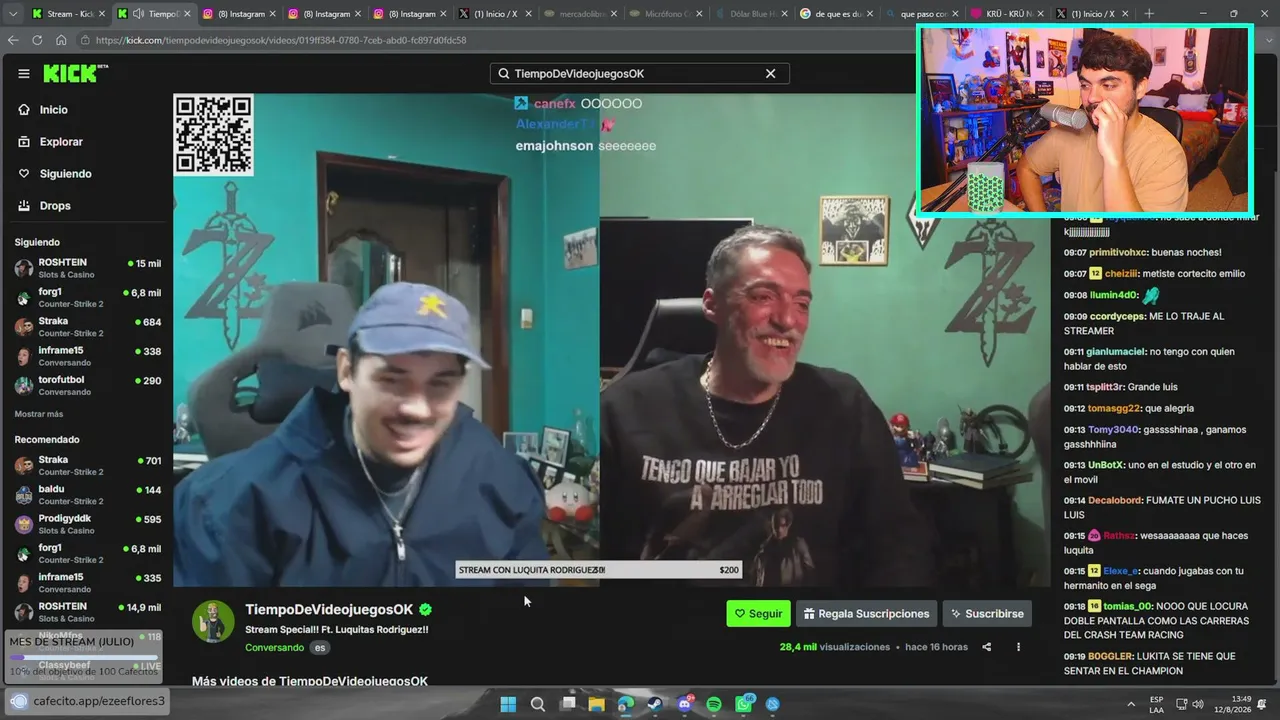Open ROSHTEIN channel in Siguiendo list

(x=88, y=268)
